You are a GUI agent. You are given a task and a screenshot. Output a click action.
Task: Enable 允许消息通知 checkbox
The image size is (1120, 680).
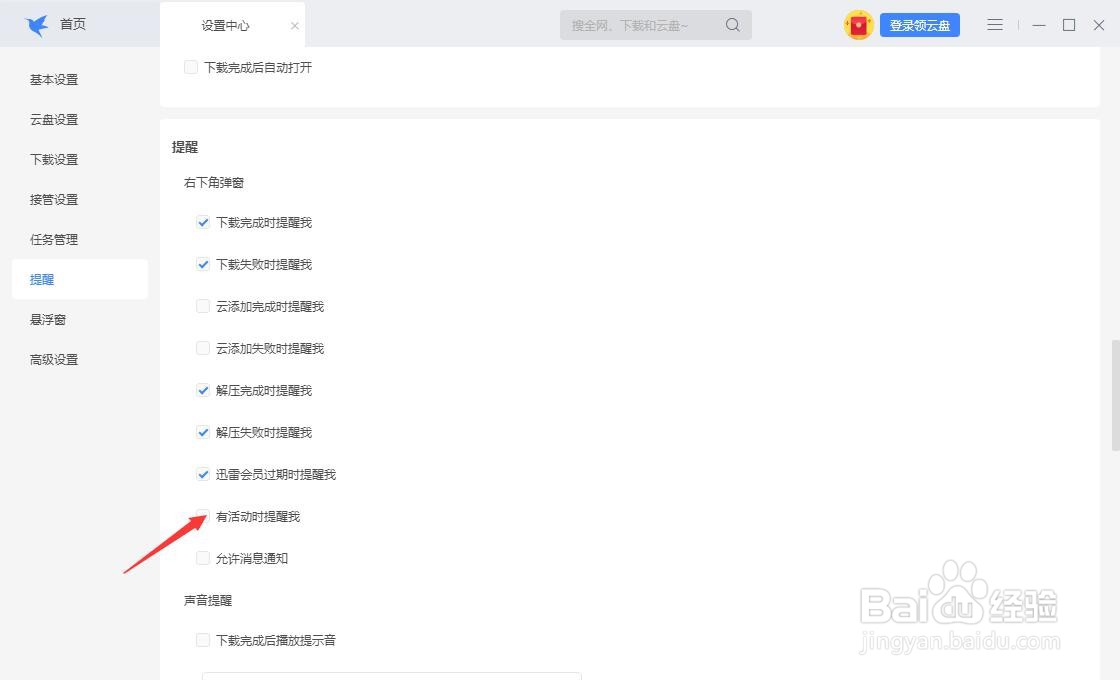click(203, 558)
